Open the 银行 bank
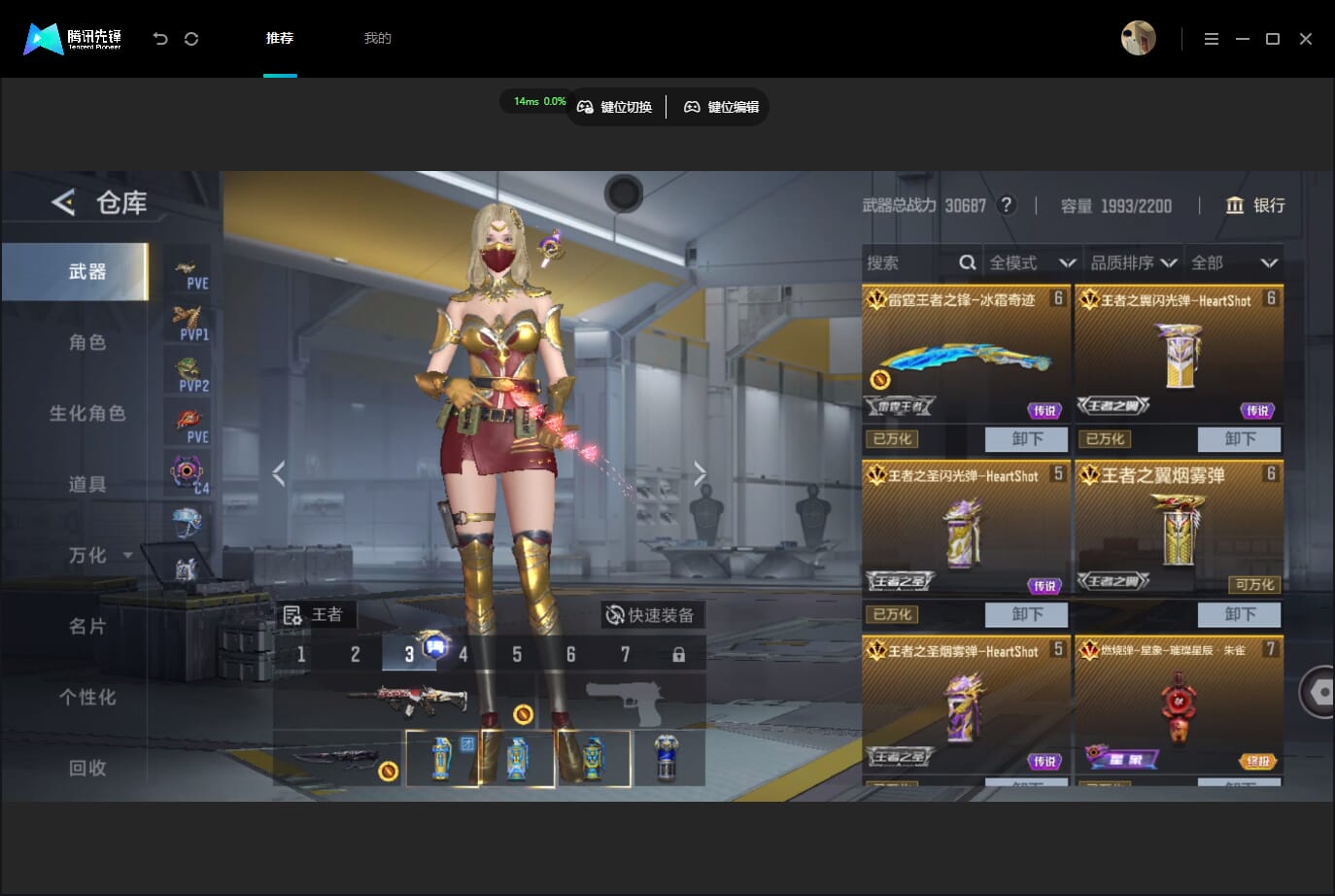Viewport: 1335px width, 896px height. coord(1255,205)
